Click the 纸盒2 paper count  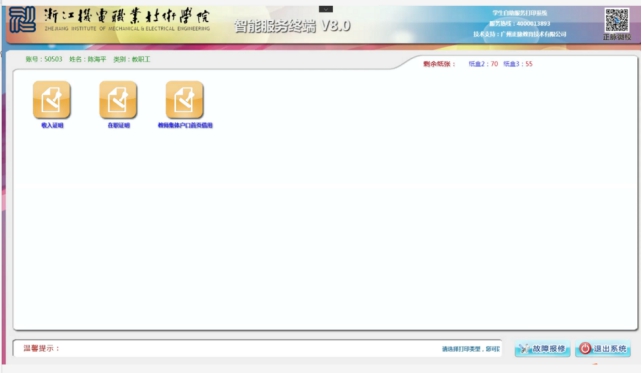pyautogui.click(x=483, y=64)
